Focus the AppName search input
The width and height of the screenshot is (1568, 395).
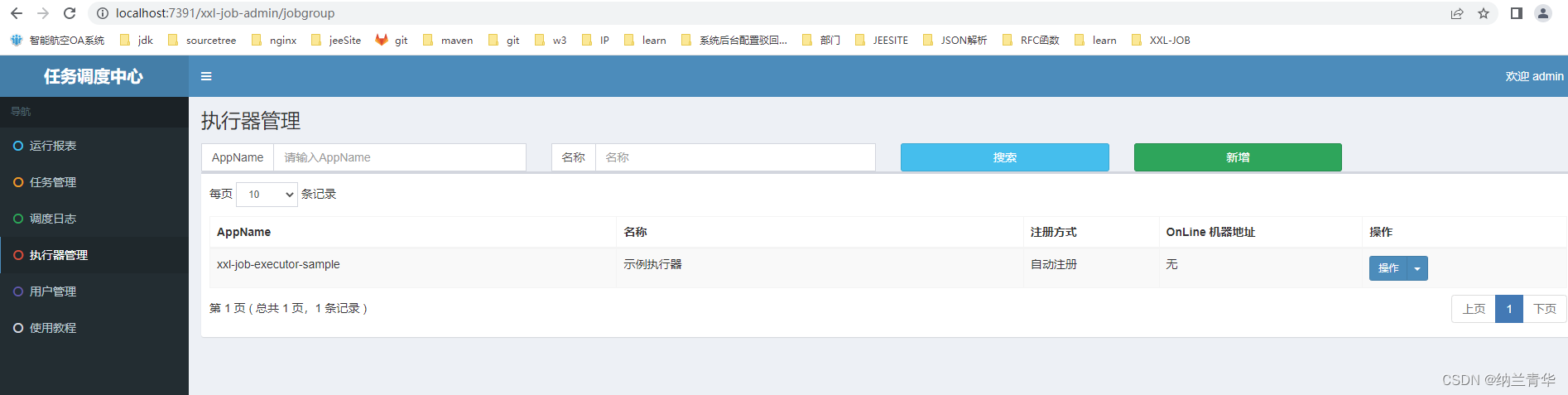point(400,157)
